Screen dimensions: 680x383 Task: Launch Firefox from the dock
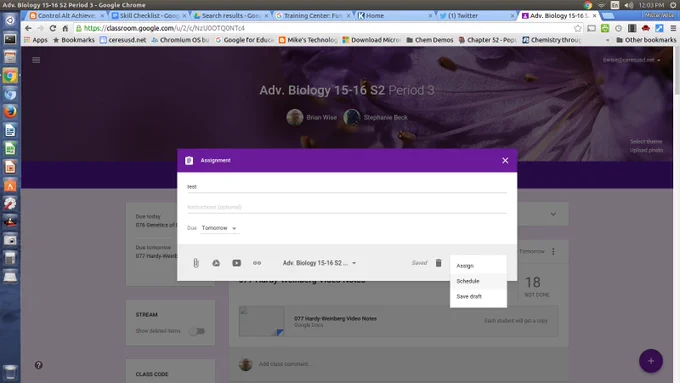(x=10, y=112)
